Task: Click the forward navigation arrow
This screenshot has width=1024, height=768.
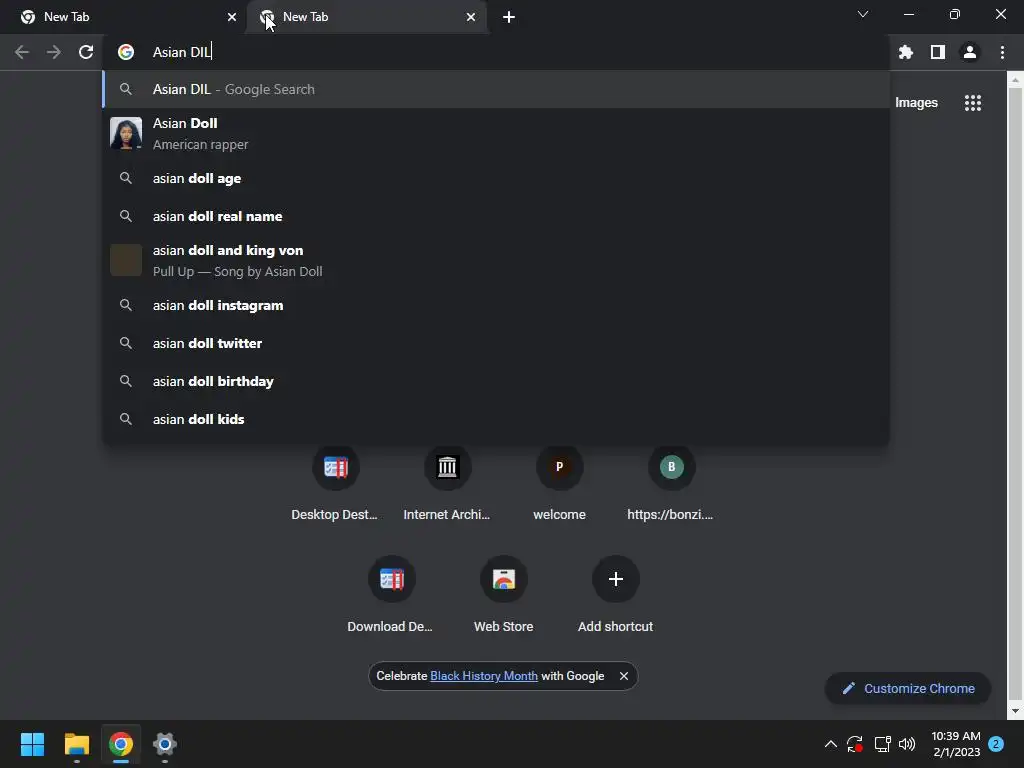Action: pos(54,52)
